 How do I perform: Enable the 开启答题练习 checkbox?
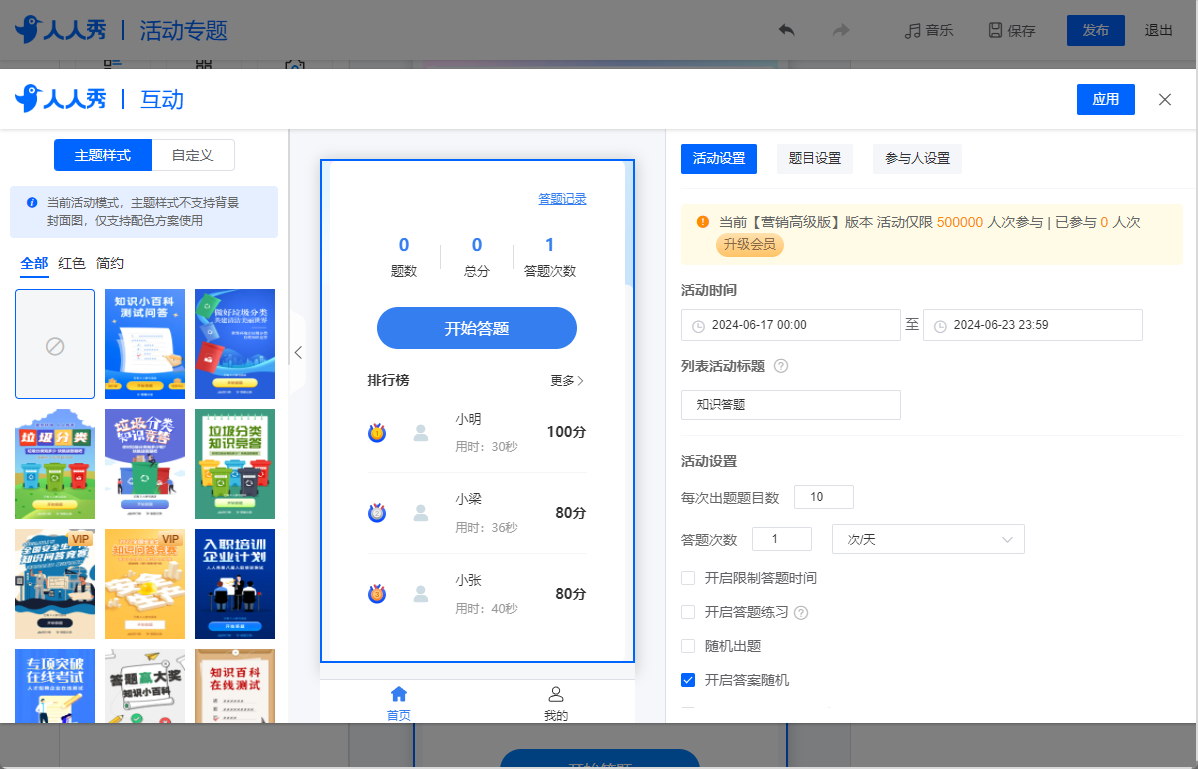[x=688, y=612]
